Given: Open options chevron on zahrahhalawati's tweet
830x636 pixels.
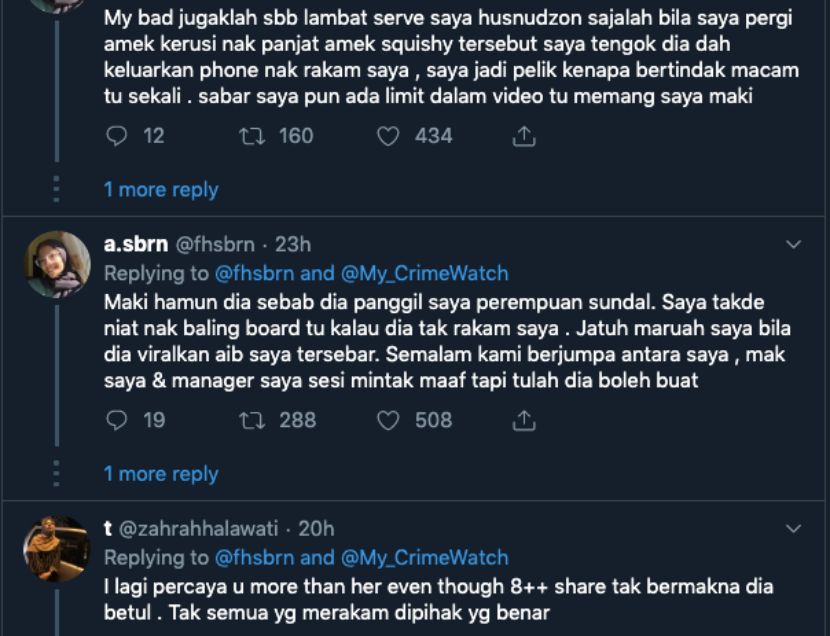Looking at the screenshot, I should pos(793,528).
